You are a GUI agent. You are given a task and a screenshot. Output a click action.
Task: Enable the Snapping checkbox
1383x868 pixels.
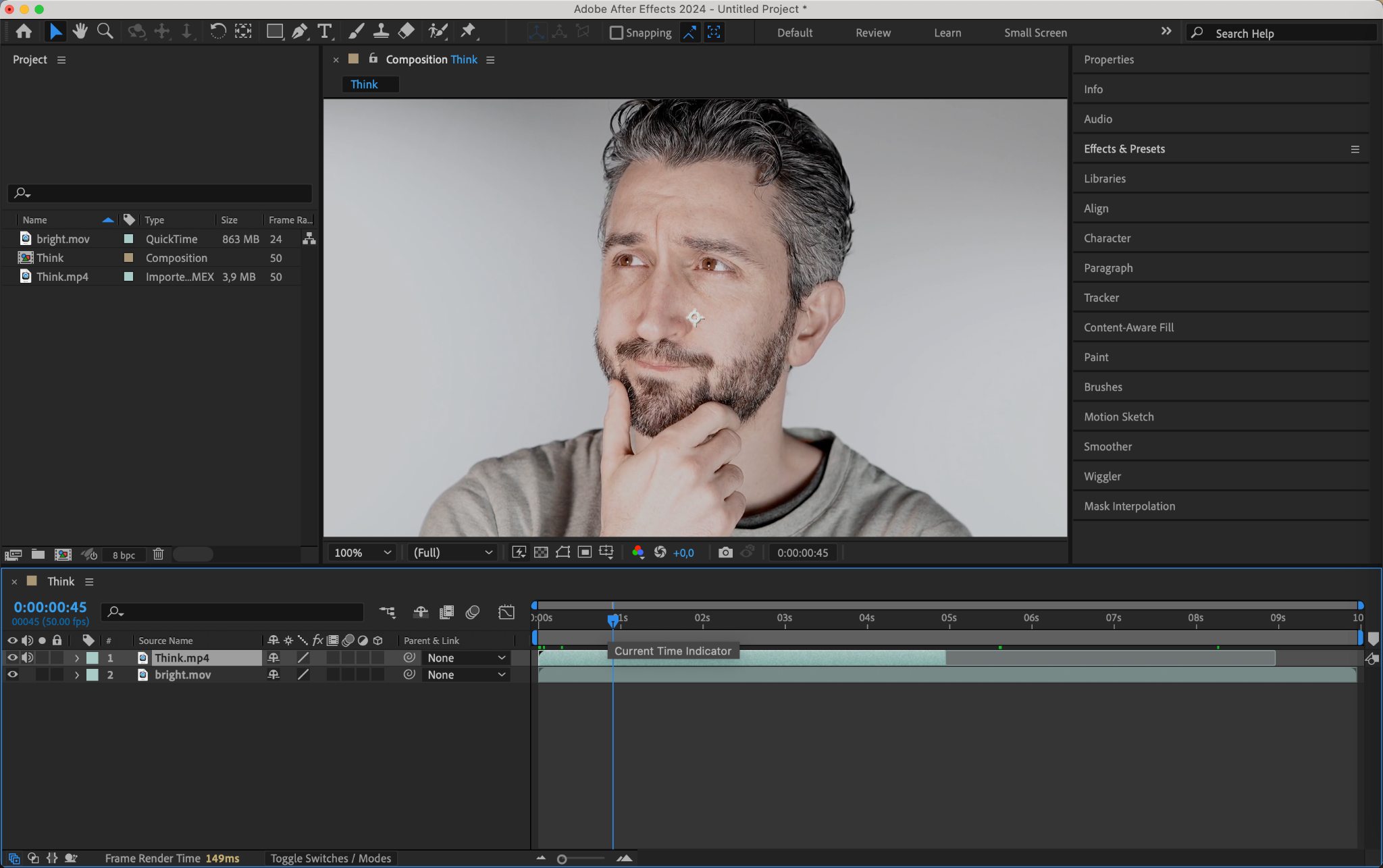616,33
